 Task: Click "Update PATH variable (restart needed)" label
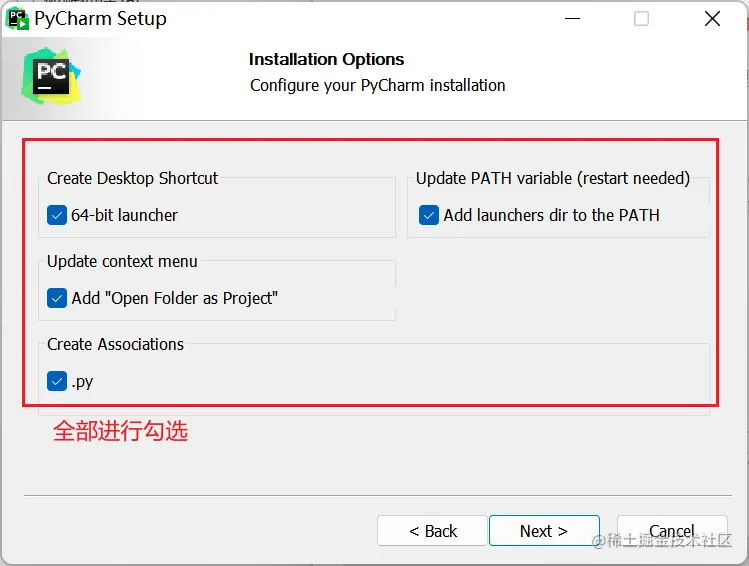click(553, 178)
